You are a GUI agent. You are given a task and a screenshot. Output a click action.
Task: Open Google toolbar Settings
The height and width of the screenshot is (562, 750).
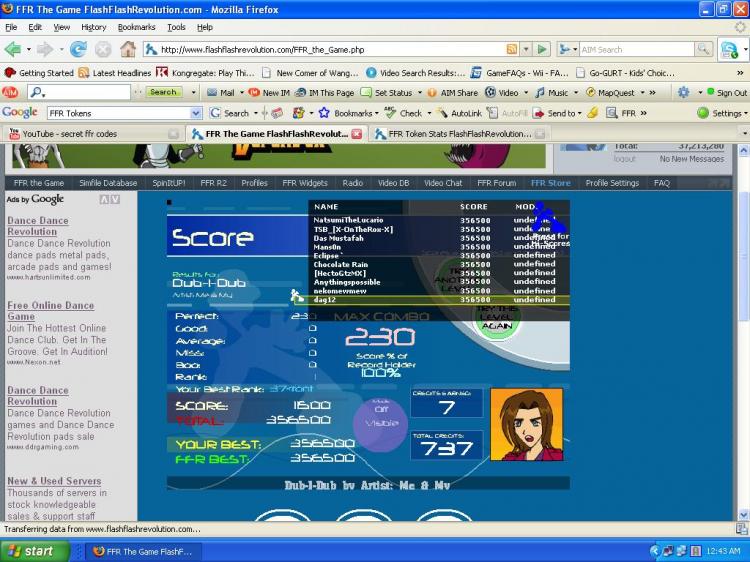point(720,113)
